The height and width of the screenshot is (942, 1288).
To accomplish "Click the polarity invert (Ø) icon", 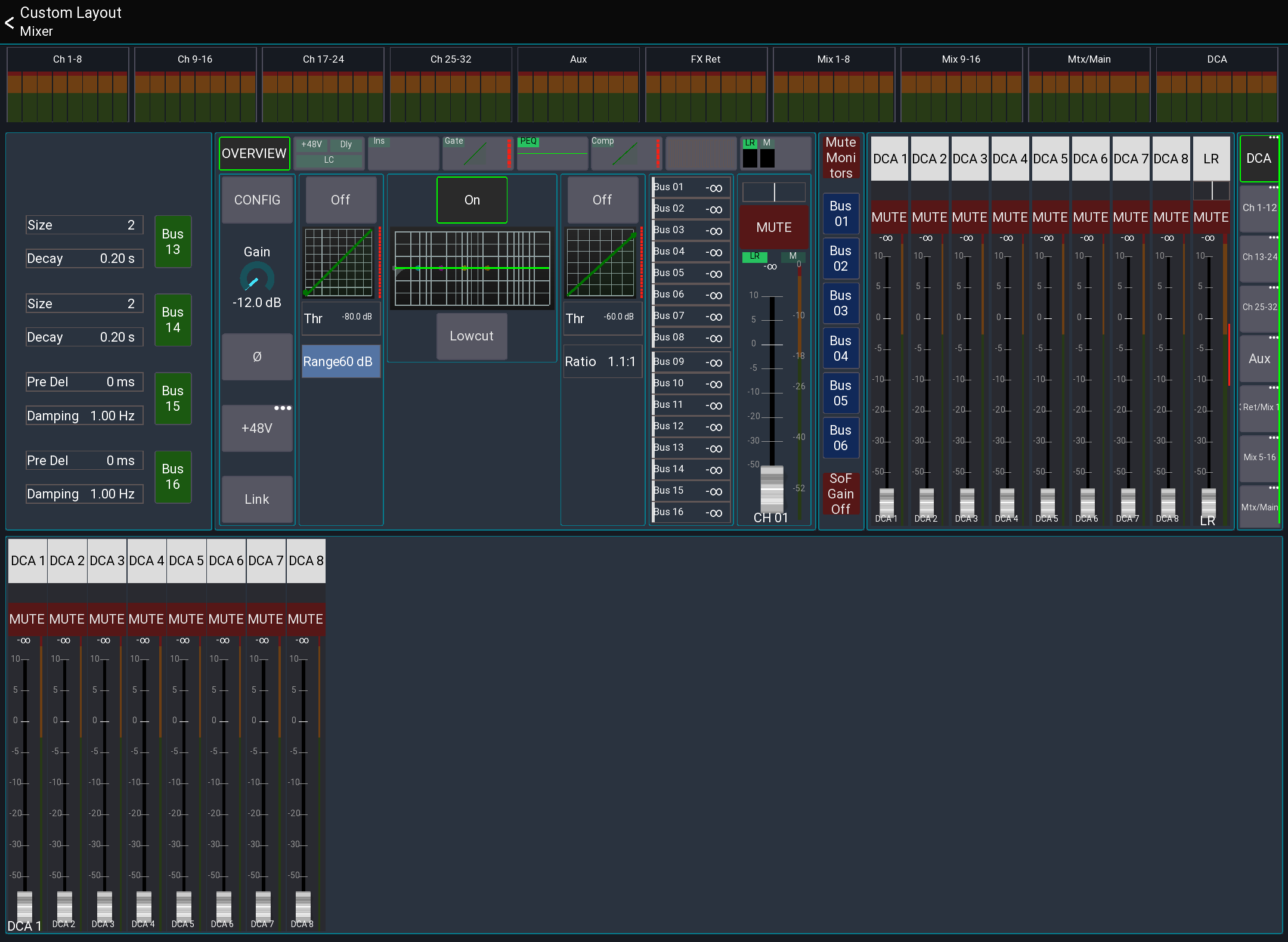I will (256, 357).
